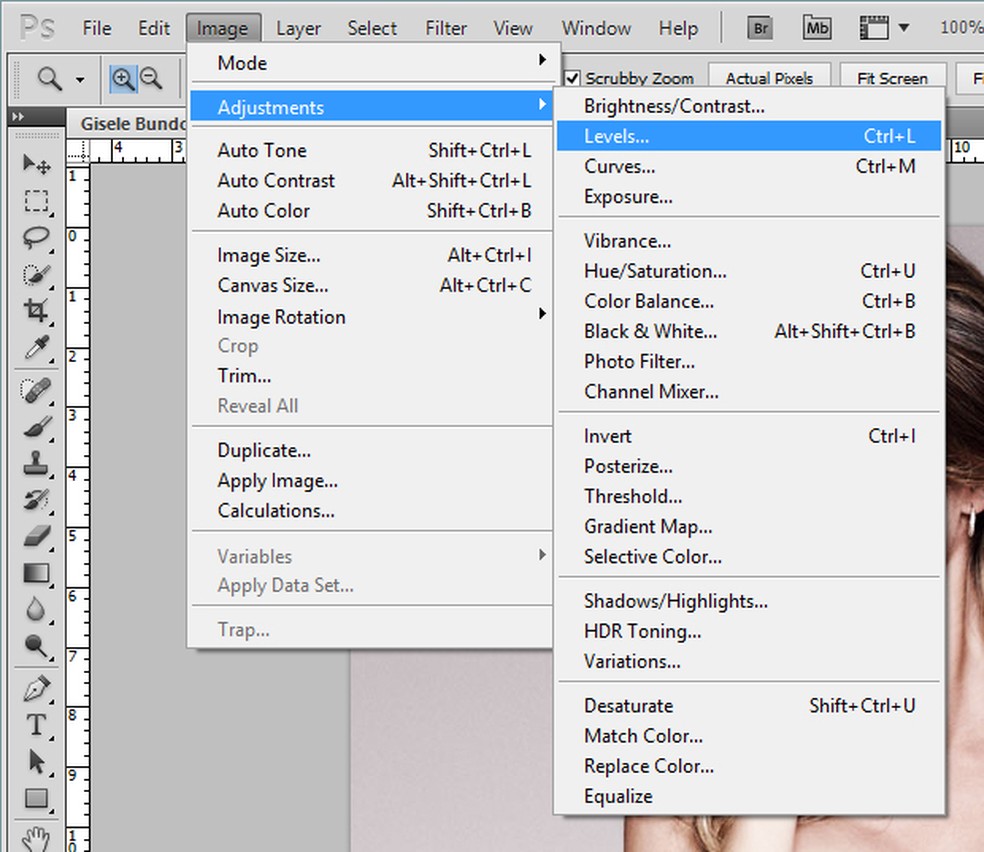Viewport: 984px width, 852px height.
Task: Select the Horizontal Type tool
Action: 37,725
